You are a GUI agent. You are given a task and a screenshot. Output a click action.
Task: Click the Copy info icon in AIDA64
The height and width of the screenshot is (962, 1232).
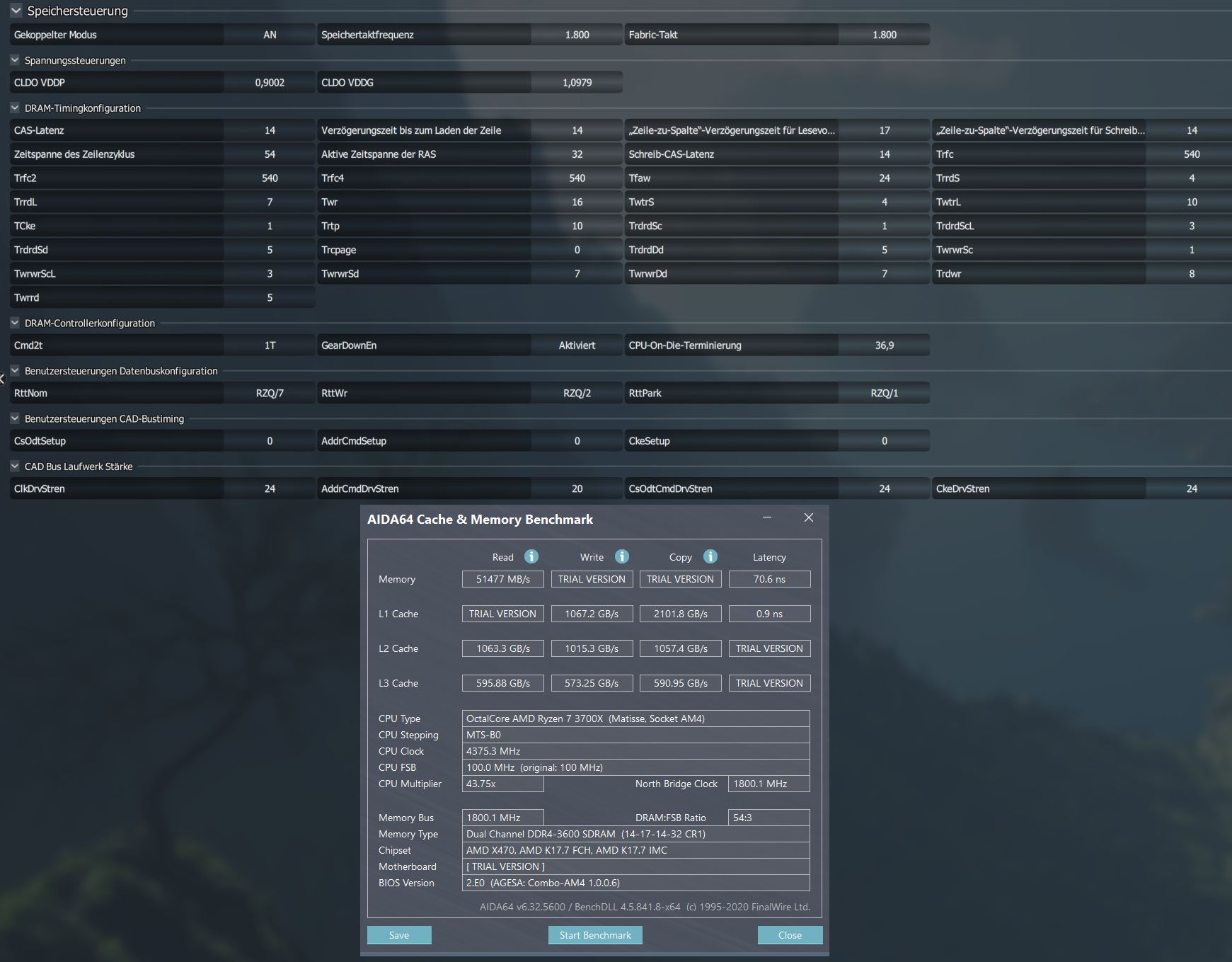(710, 556)
